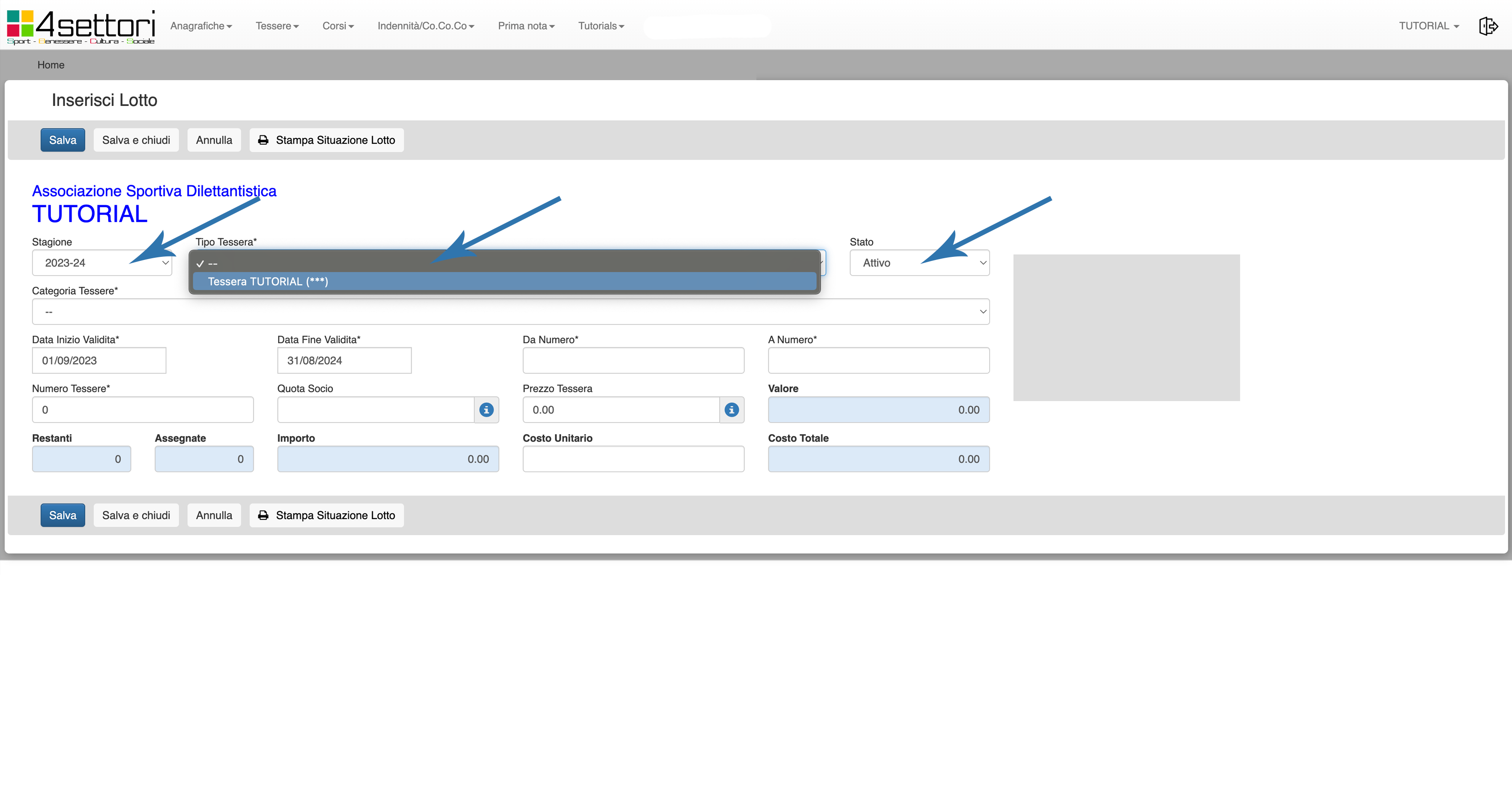Click the top Salva button
This screenshot has width=1512, height=812.
[62, 140]
